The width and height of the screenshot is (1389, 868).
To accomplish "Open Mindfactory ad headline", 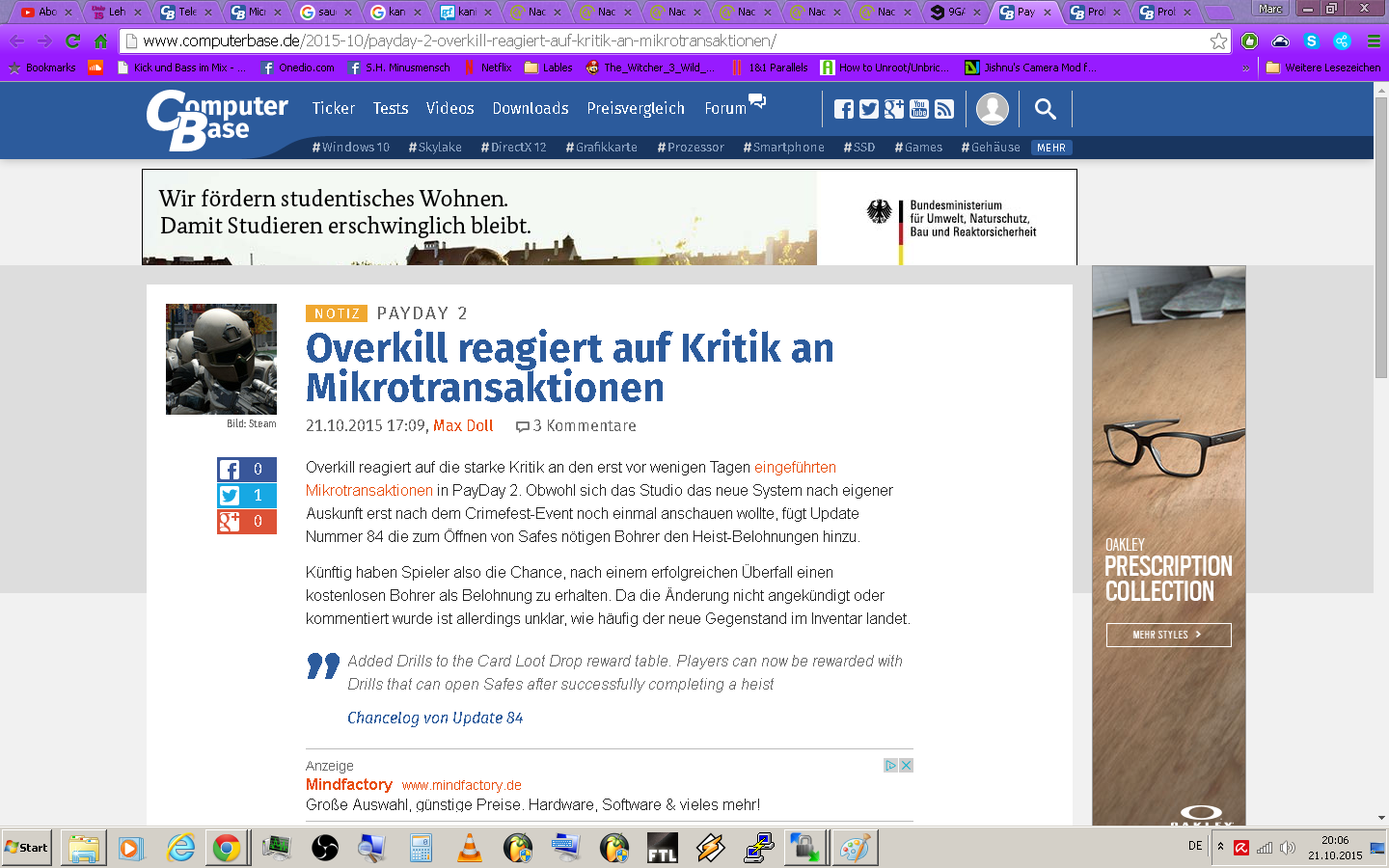I will 349,784.
